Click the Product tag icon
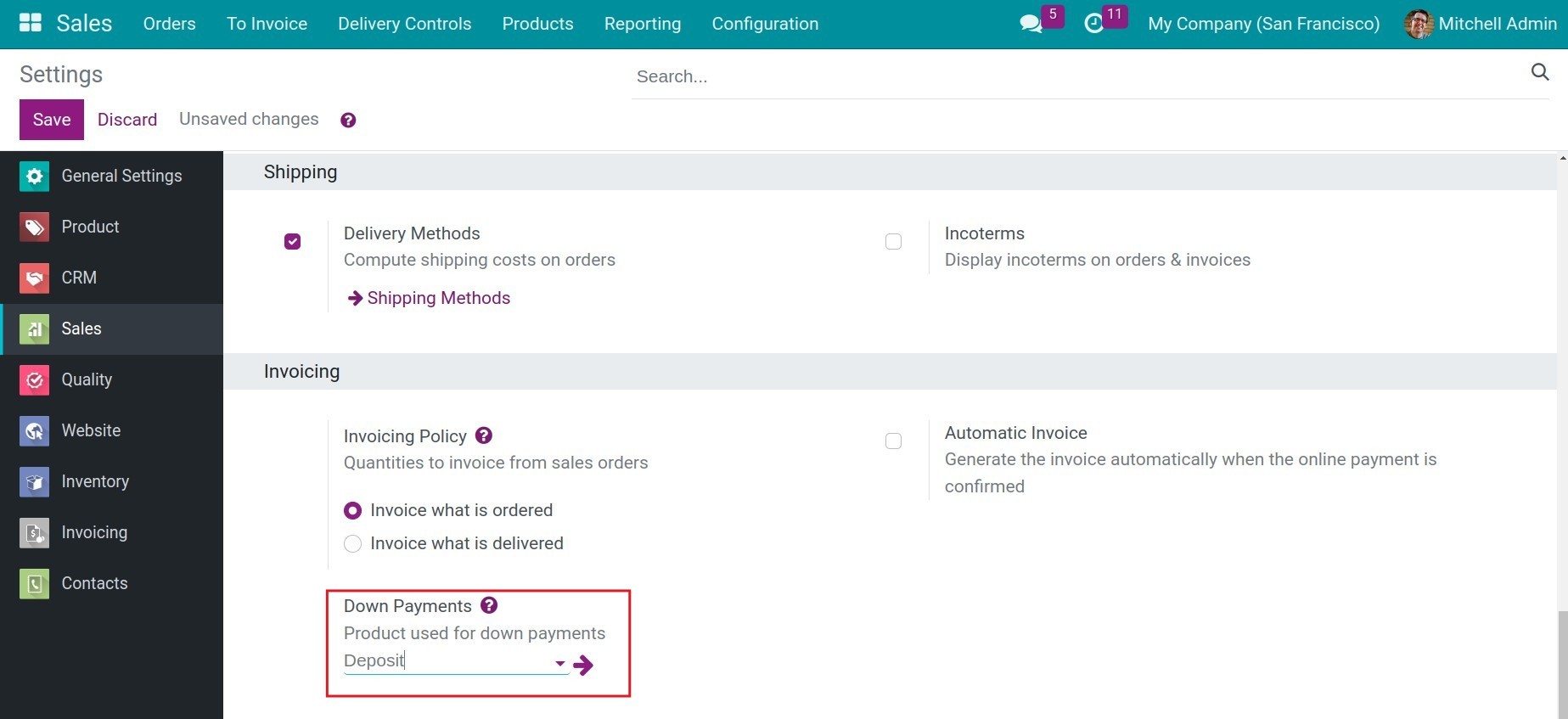1568x719 pixels. click(x=34, y=227)
